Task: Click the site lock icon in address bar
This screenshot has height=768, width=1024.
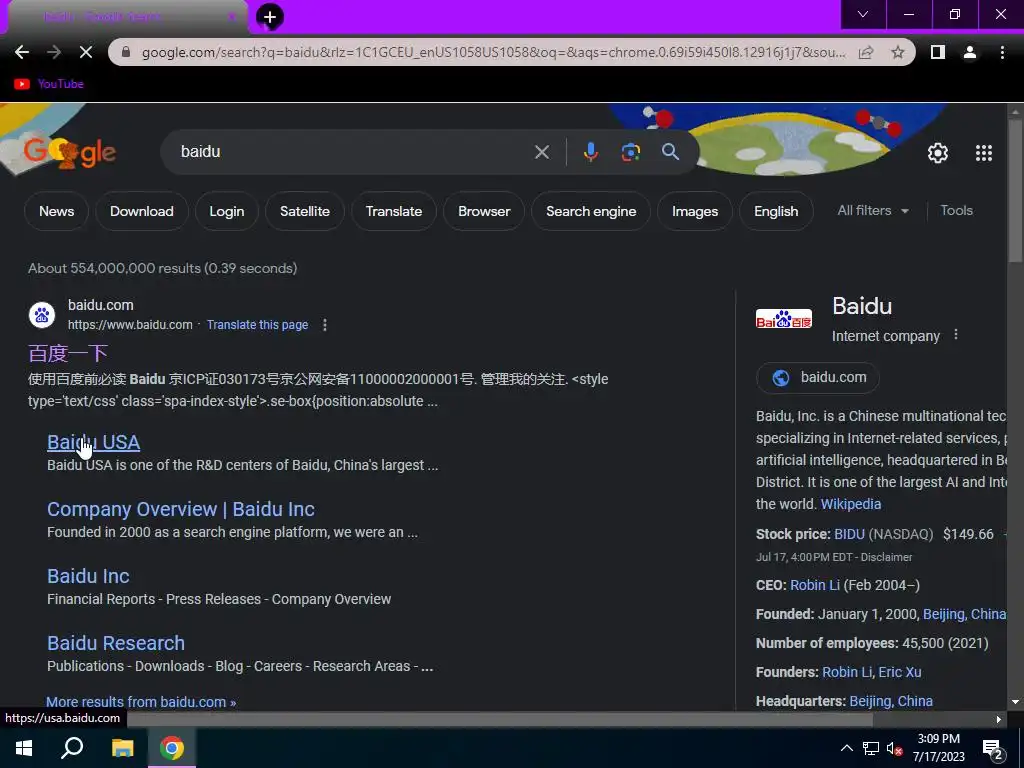Action: click(126, 52)
